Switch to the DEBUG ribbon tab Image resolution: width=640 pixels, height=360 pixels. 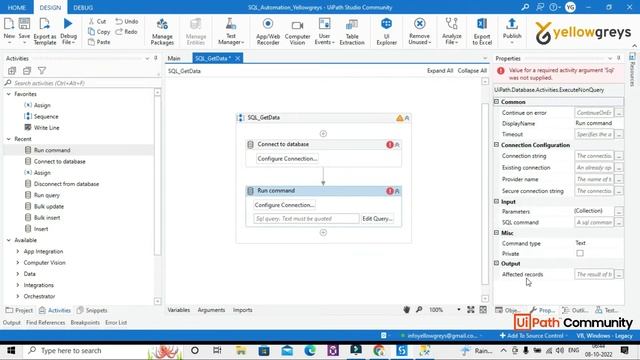point(83,7)
